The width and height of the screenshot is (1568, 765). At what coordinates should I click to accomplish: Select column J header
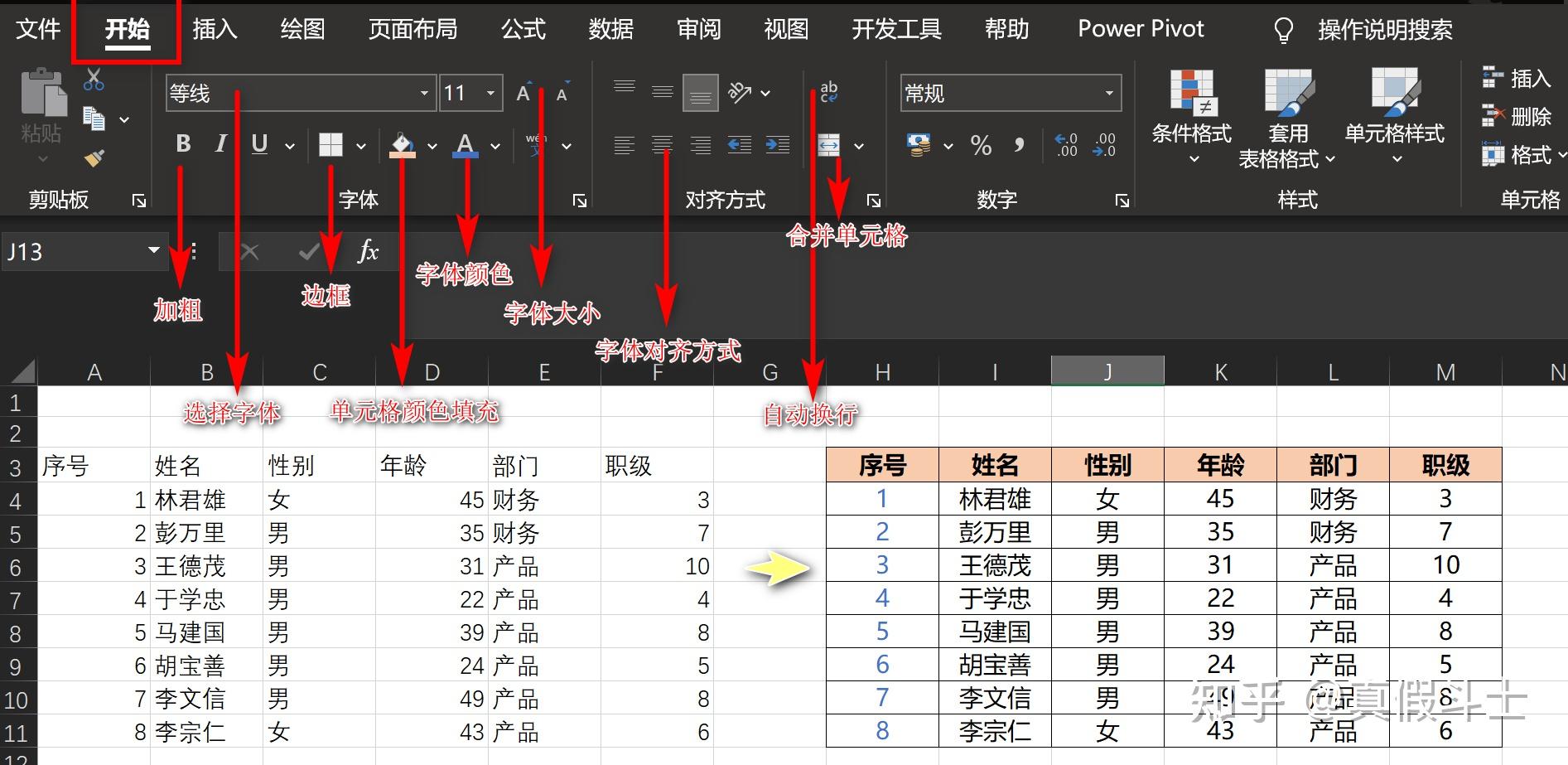(x=1107, y=372)
